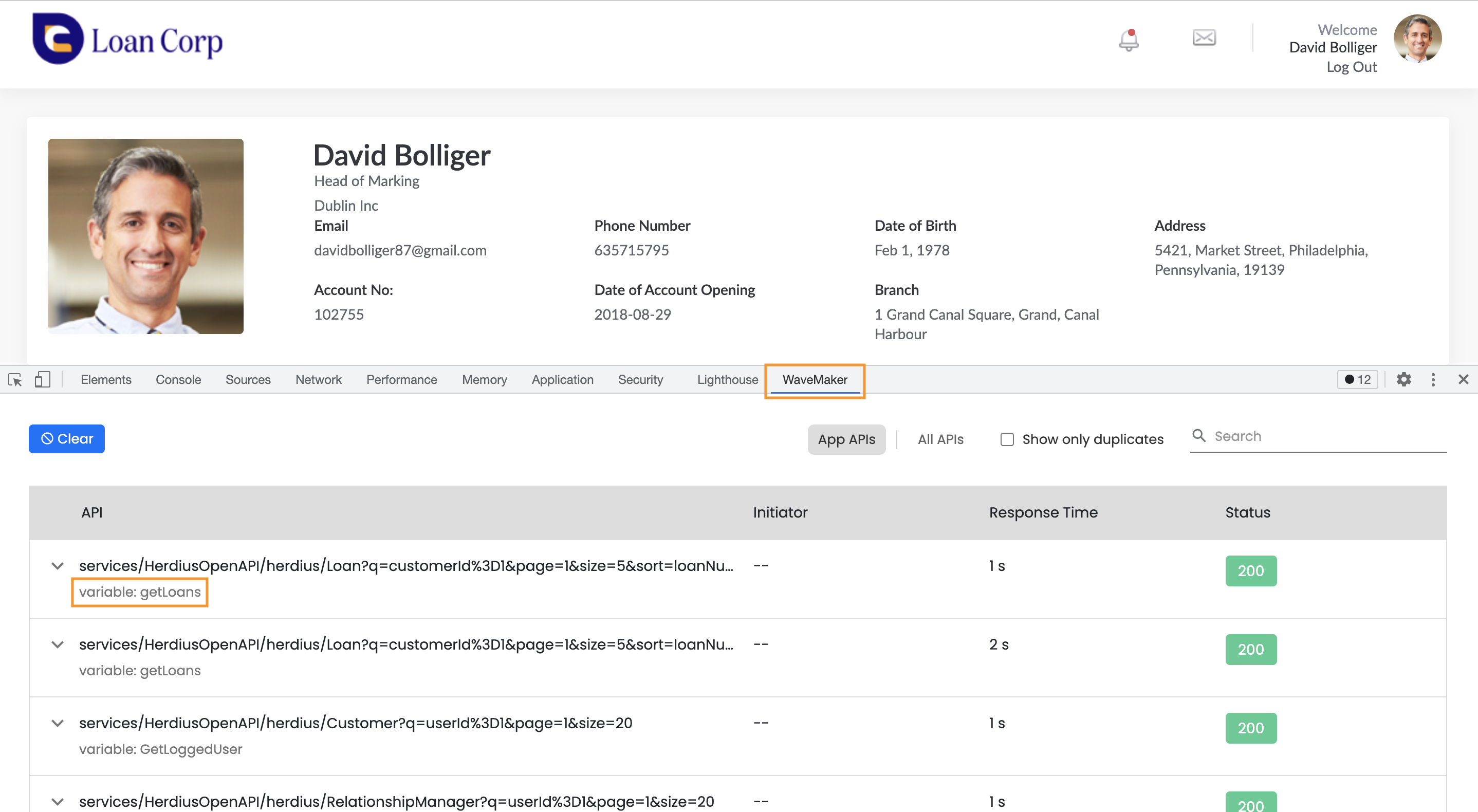Expand the RelationshipManager API row

click(58, 801)
